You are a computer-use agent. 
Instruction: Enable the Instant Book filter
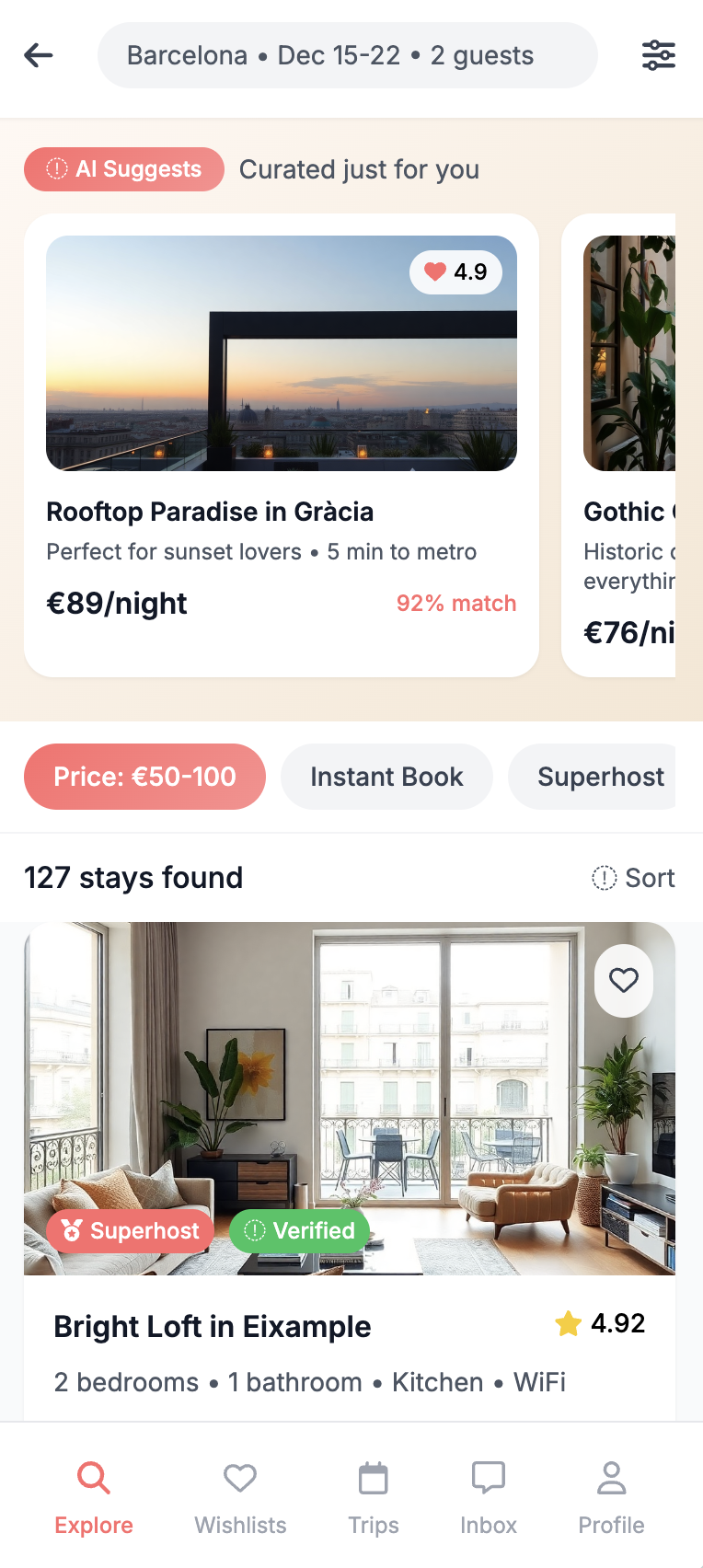tap(386, 777)
